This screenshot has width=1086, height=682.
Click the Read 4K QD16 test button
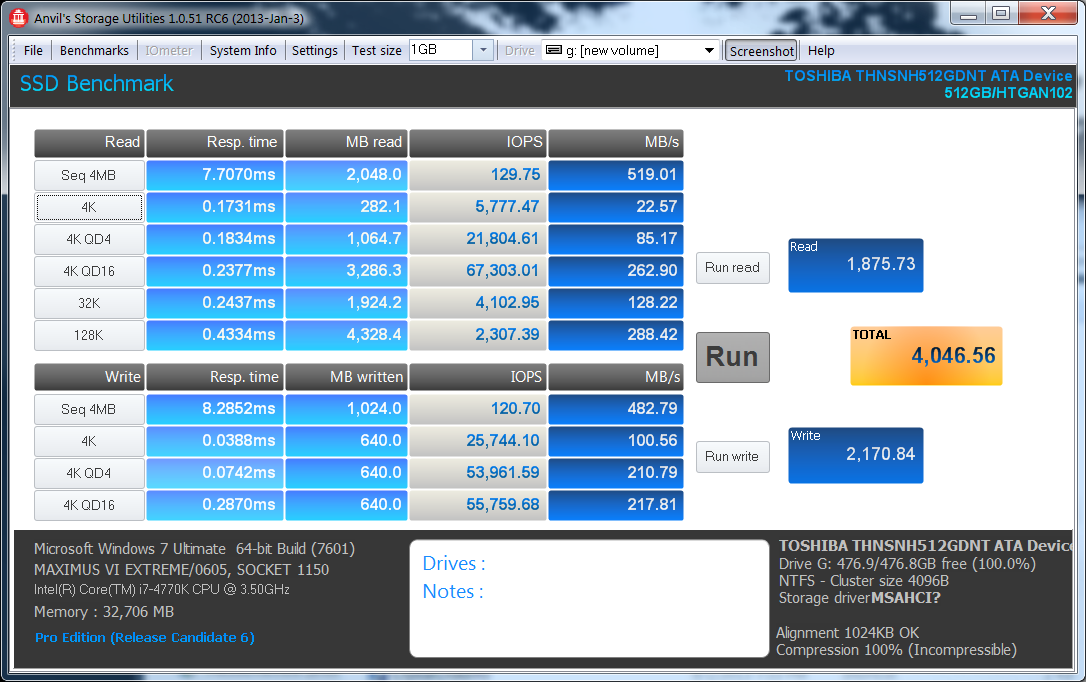coord(89,271)
